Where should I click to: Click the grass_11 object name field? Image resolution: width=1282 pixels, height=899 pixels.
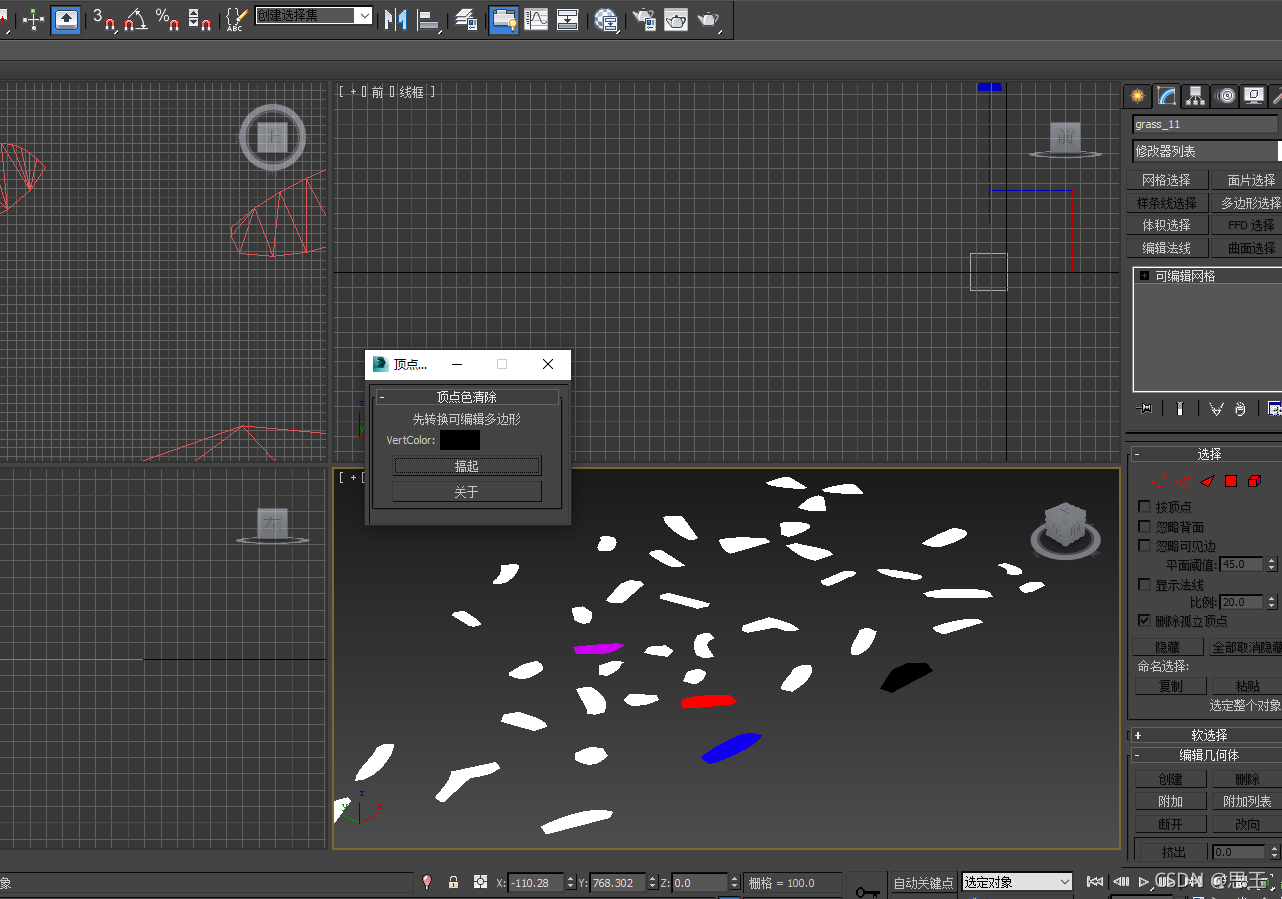1204,124
